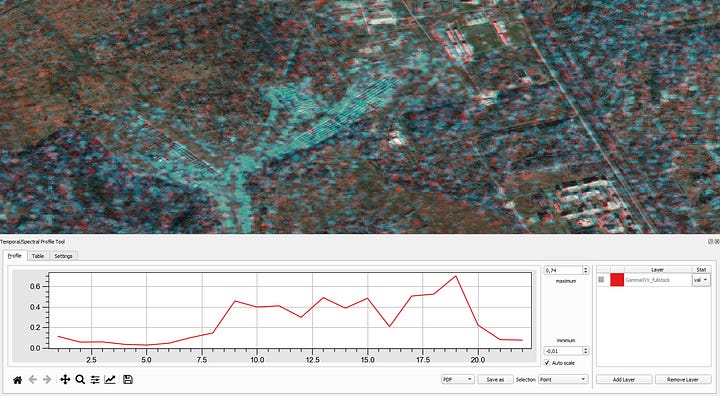Click the Save as button

click(495, 379)
